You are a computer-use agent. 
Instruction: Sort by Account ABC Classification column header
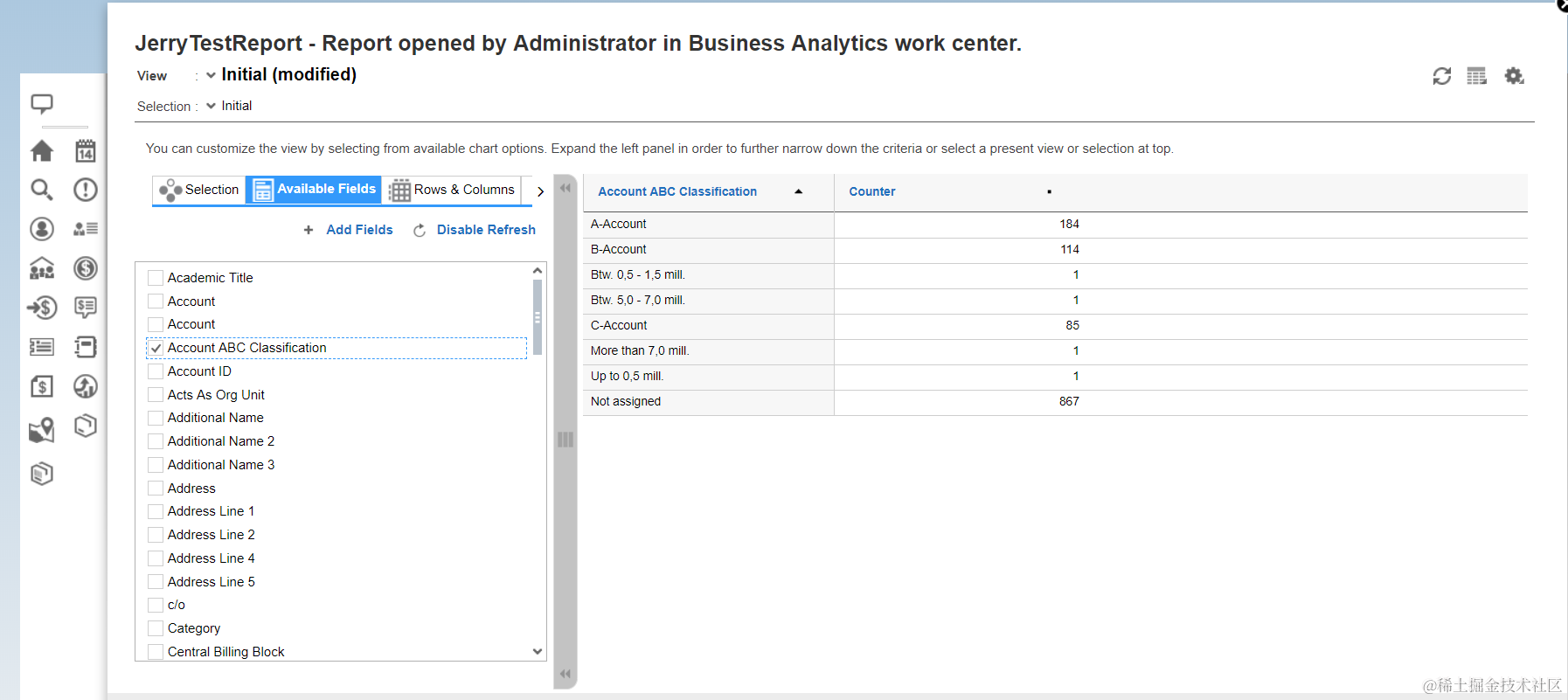point(677,191)
